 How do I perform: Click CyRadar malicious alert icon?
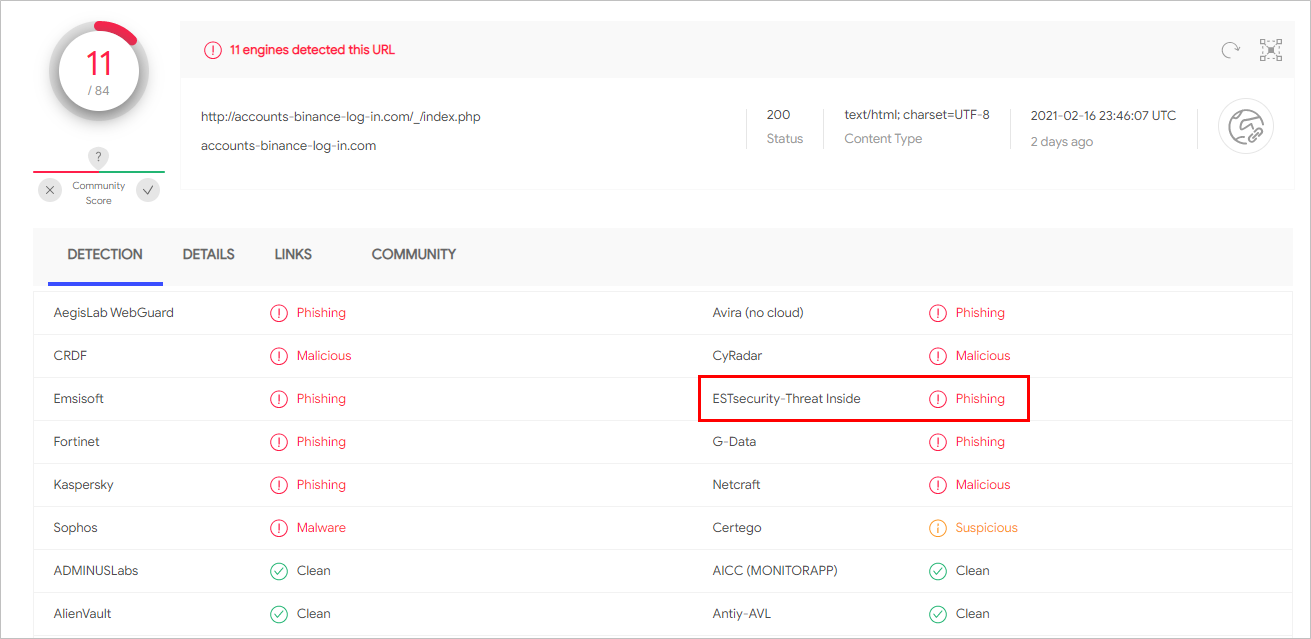(x=938, y=356)
